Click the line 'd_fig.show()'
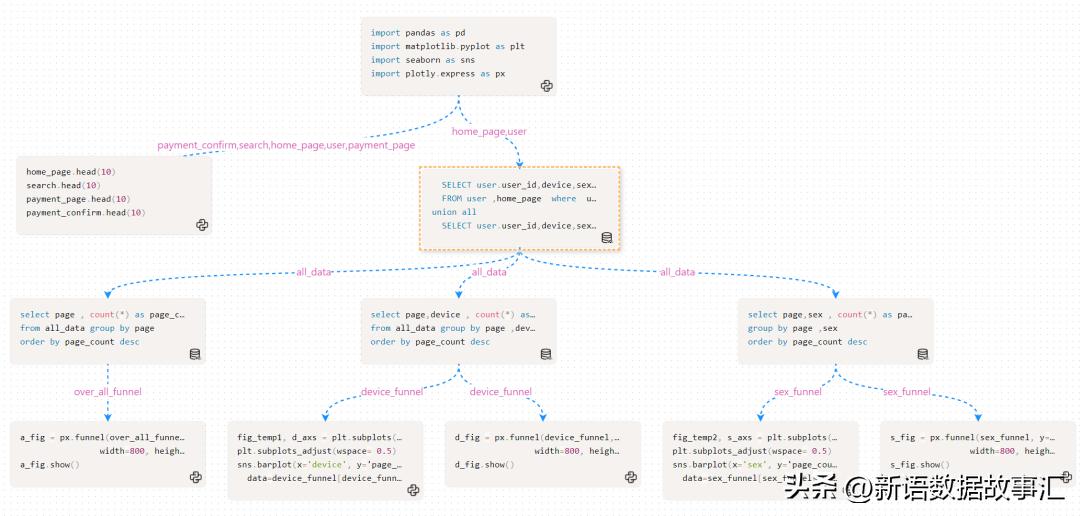 tap(484, 465)
